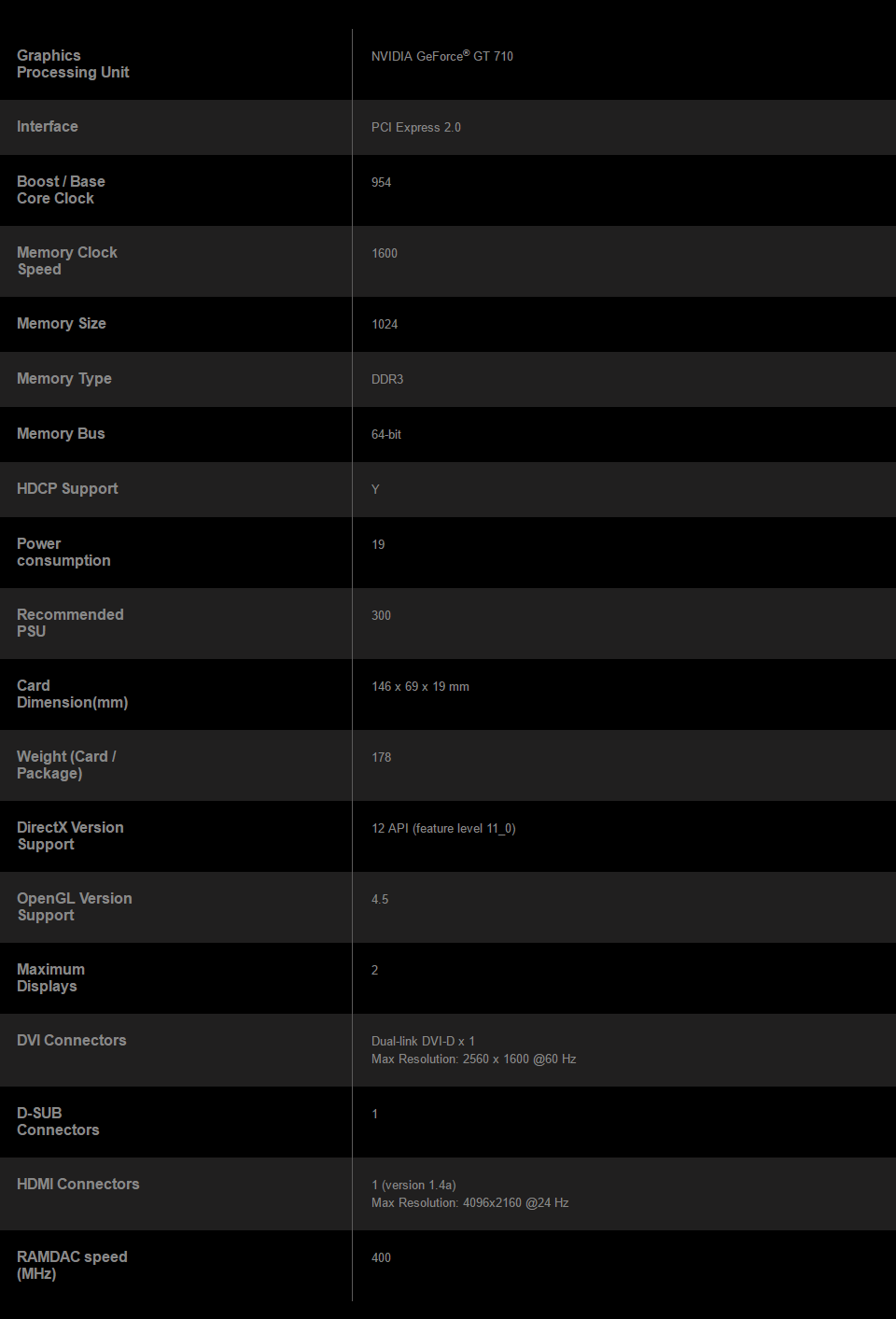The width and height of the screenshot is (896, 1319).
Task: Click the HDMI Connectors row label
Action: point(78,1185)
